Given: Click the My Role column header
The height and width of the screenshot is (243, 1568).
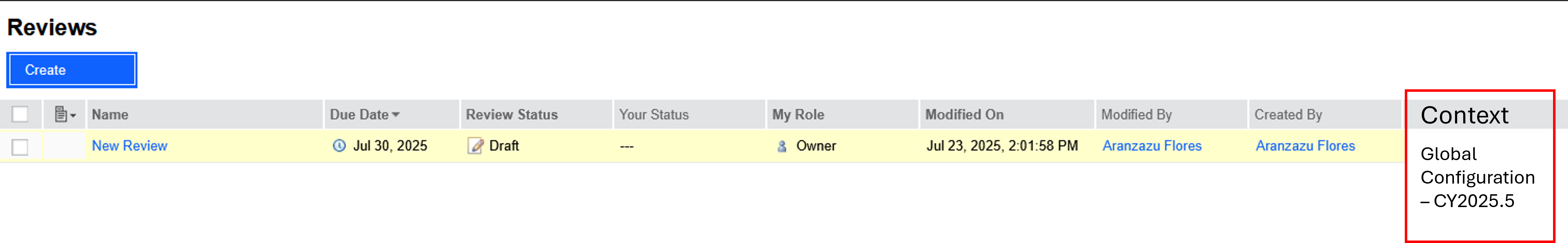Looking at the screenshot, I should pyautogui.click(x=798, y=115).
